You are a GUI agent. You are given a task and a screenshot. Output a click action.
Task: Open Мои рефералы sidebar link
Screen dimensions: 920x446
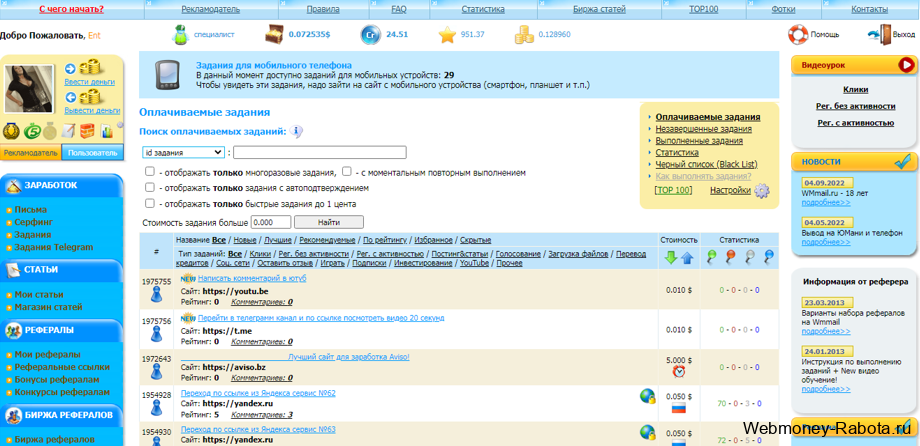pyautogui.click(x=48, y=354)
